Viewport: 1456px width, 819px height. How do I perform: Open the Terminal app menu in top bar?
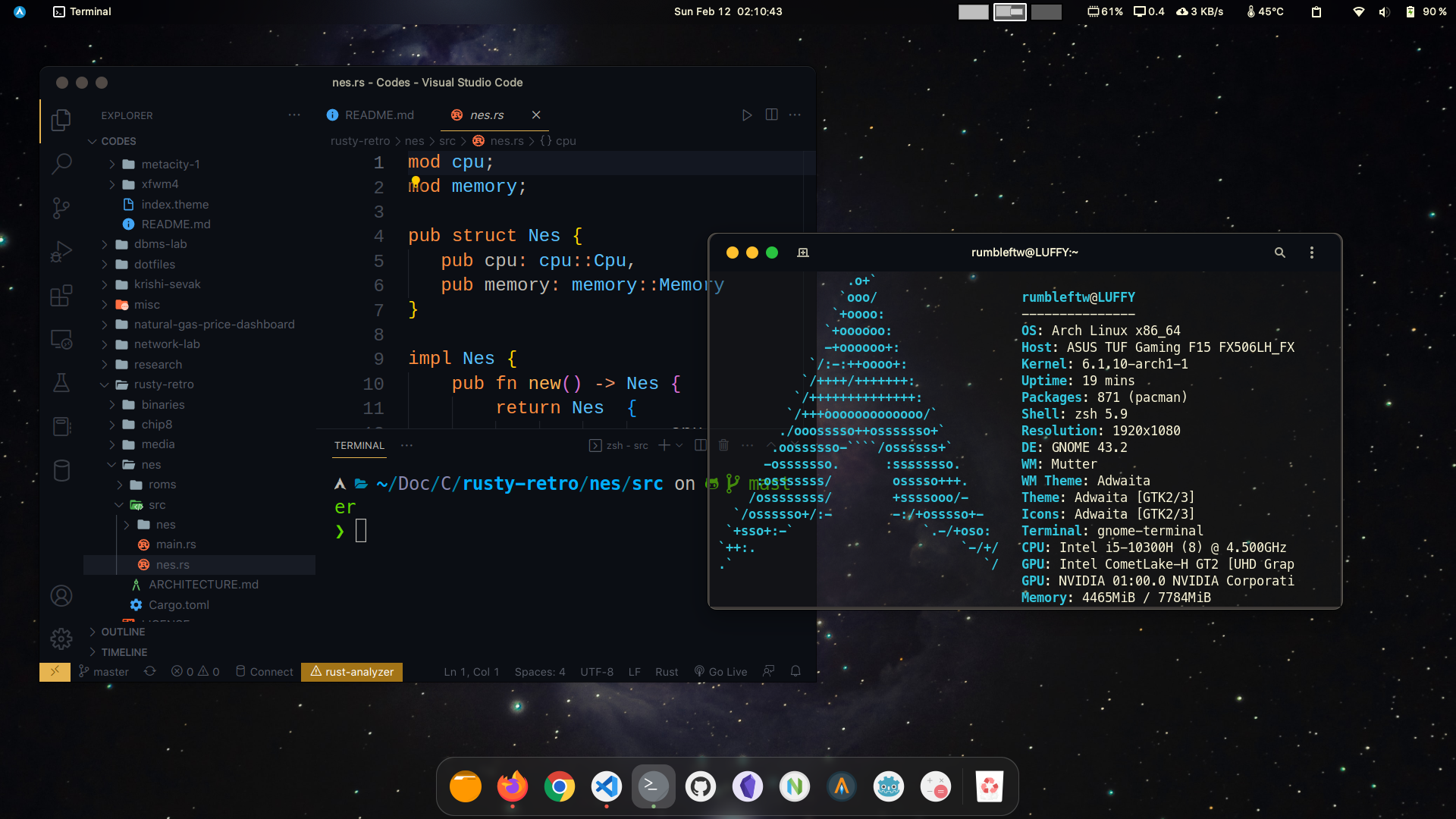click(x=82, y=11)
